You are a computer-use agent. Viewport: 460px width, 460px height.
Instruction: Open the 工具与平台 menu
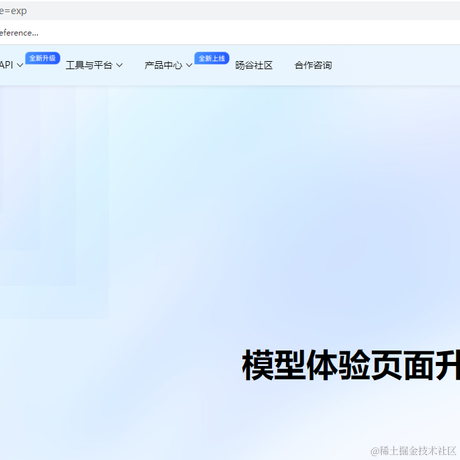click(x=89, y=65)
